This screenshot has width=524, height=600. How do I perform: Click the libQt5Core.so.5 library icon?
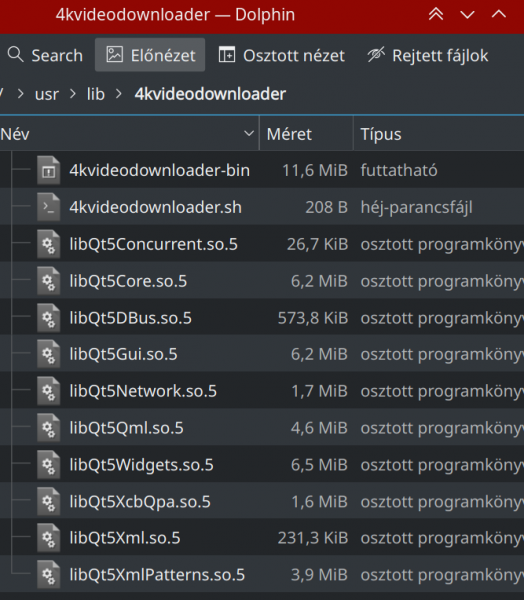[x=49, y=281]
